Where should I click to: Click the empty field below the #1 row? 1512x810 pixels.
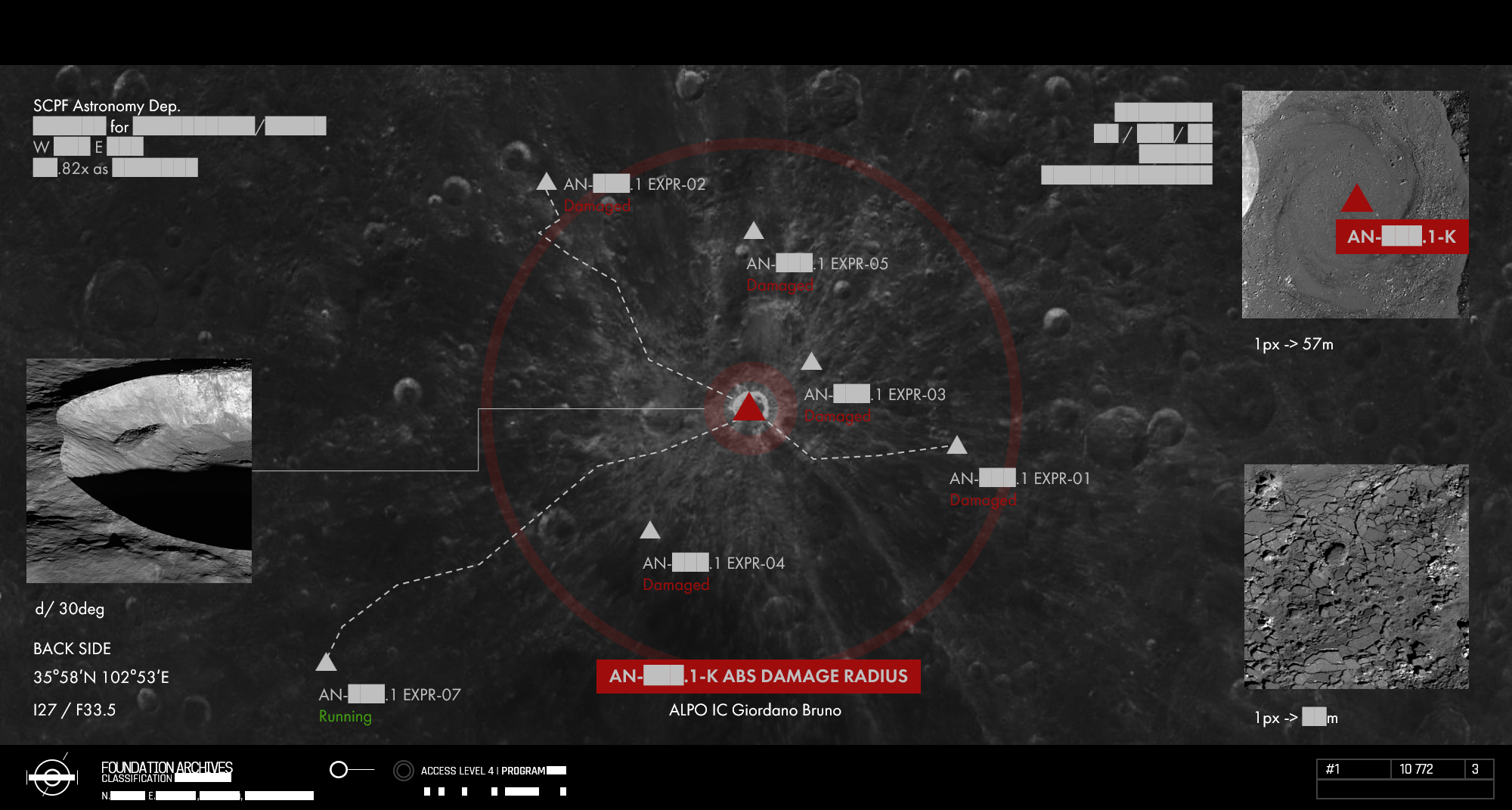click(1405, 789)
